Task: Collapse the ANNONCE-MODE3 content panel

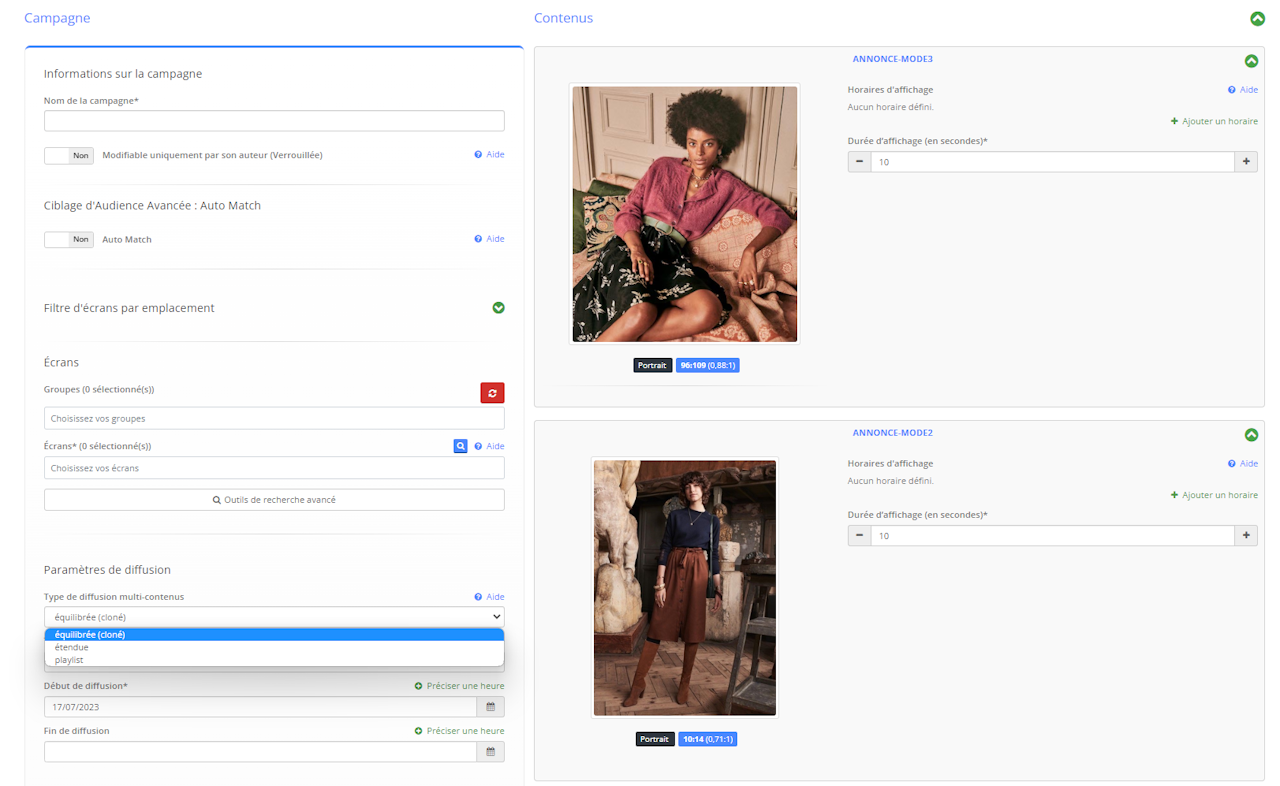Action: (1251, 61)
